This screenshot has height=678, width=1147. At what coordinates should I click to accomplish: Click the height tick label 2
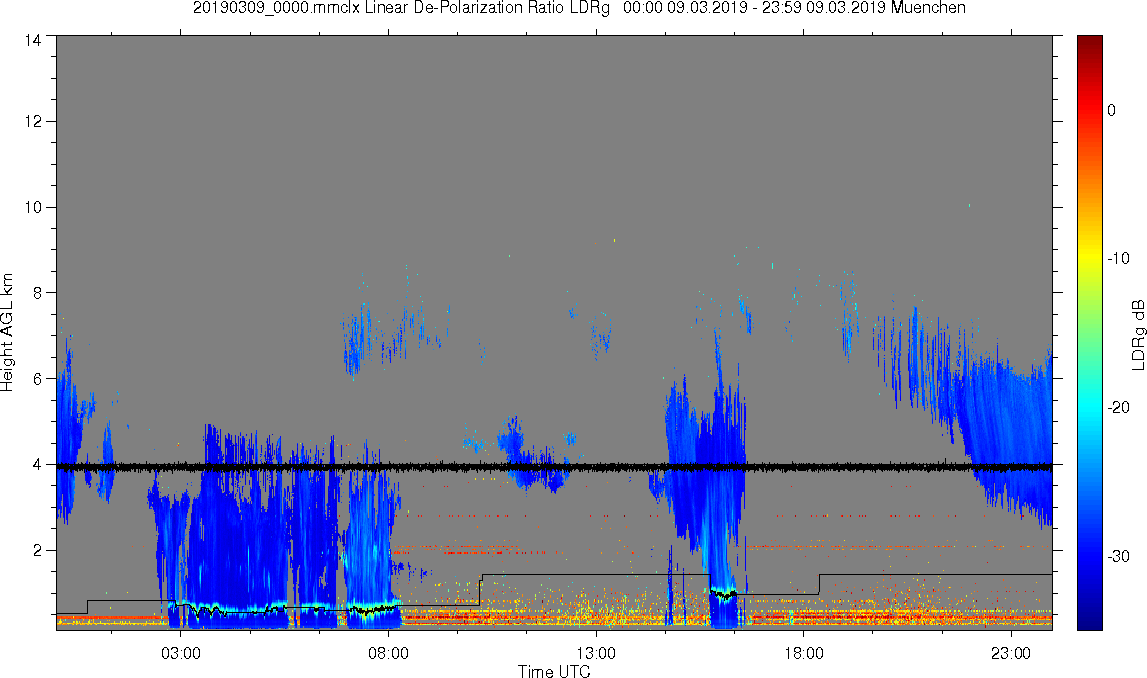click(x=37, y=550)
